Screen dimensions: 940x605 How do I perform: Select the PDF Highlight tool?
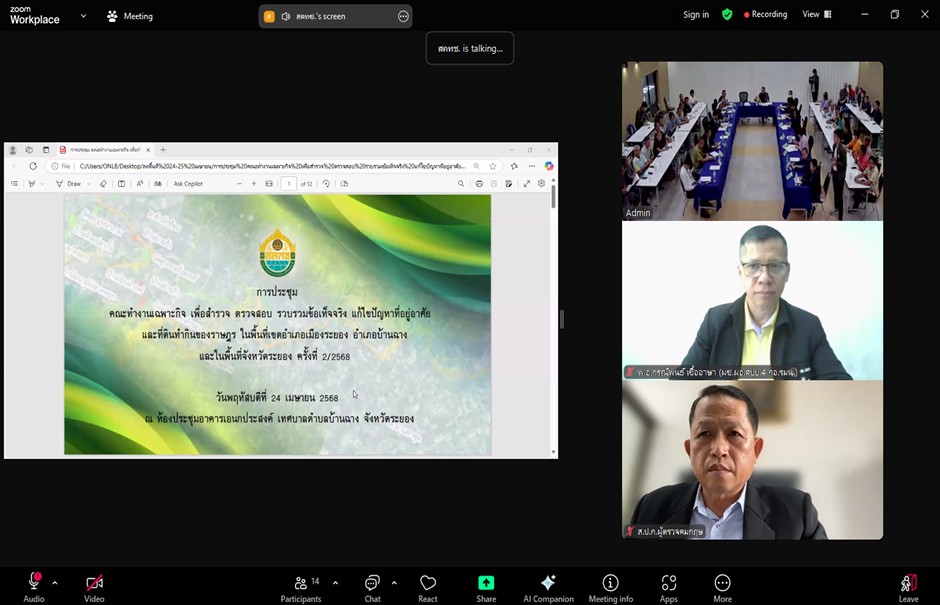[x=32, y=183]
